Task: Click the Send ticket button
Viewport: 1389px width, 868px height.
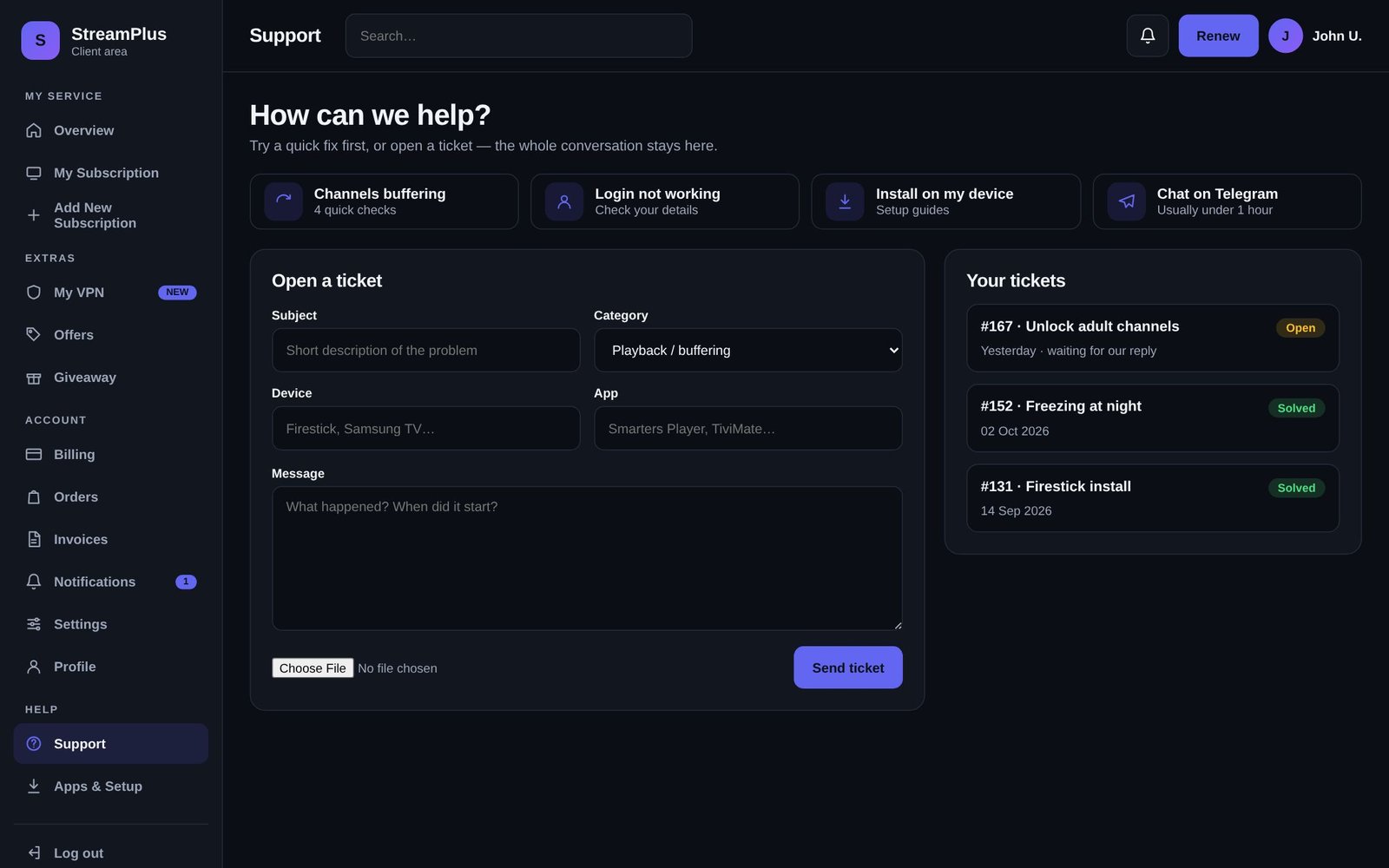Action: [847, 667]
